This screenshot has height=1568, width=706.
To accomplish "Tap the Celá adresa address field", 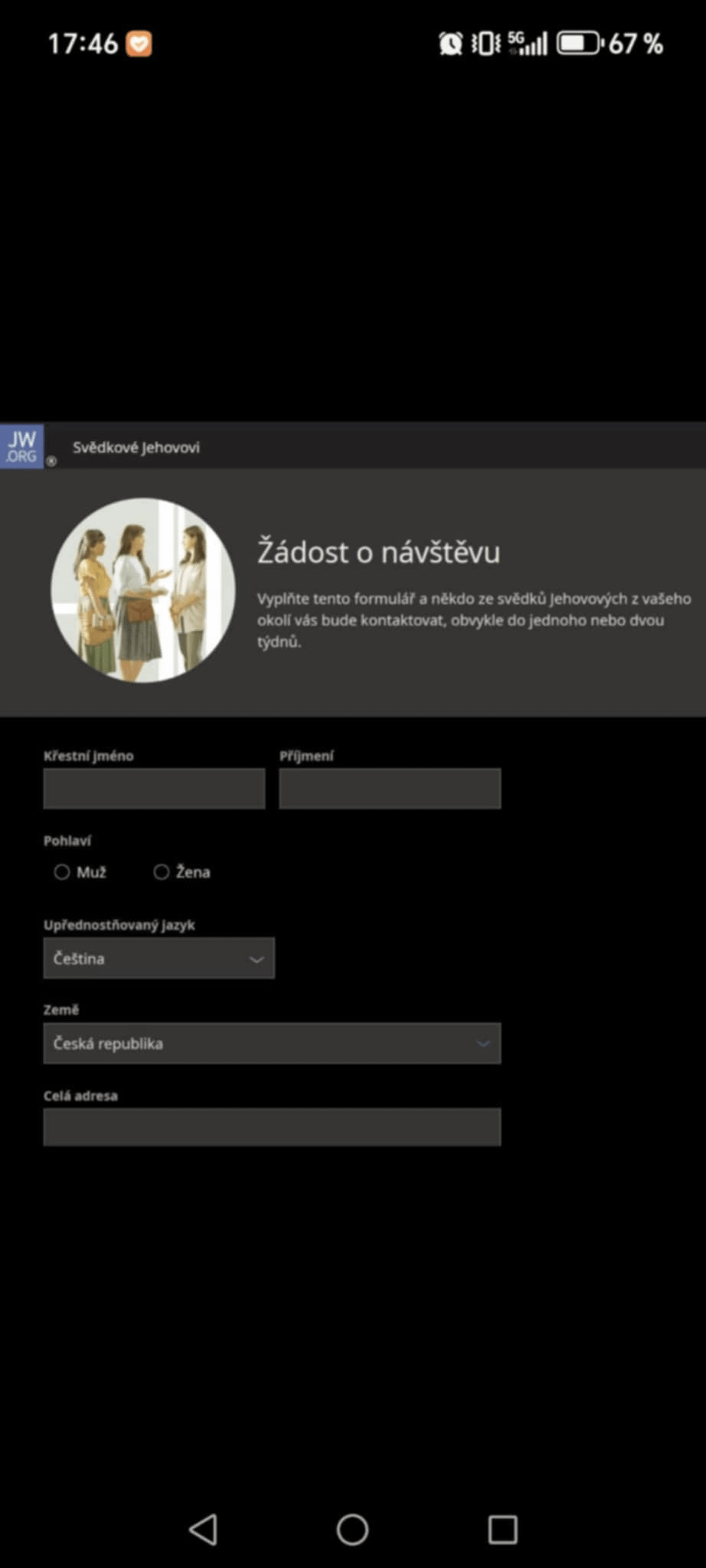I will pos(272,1127).
